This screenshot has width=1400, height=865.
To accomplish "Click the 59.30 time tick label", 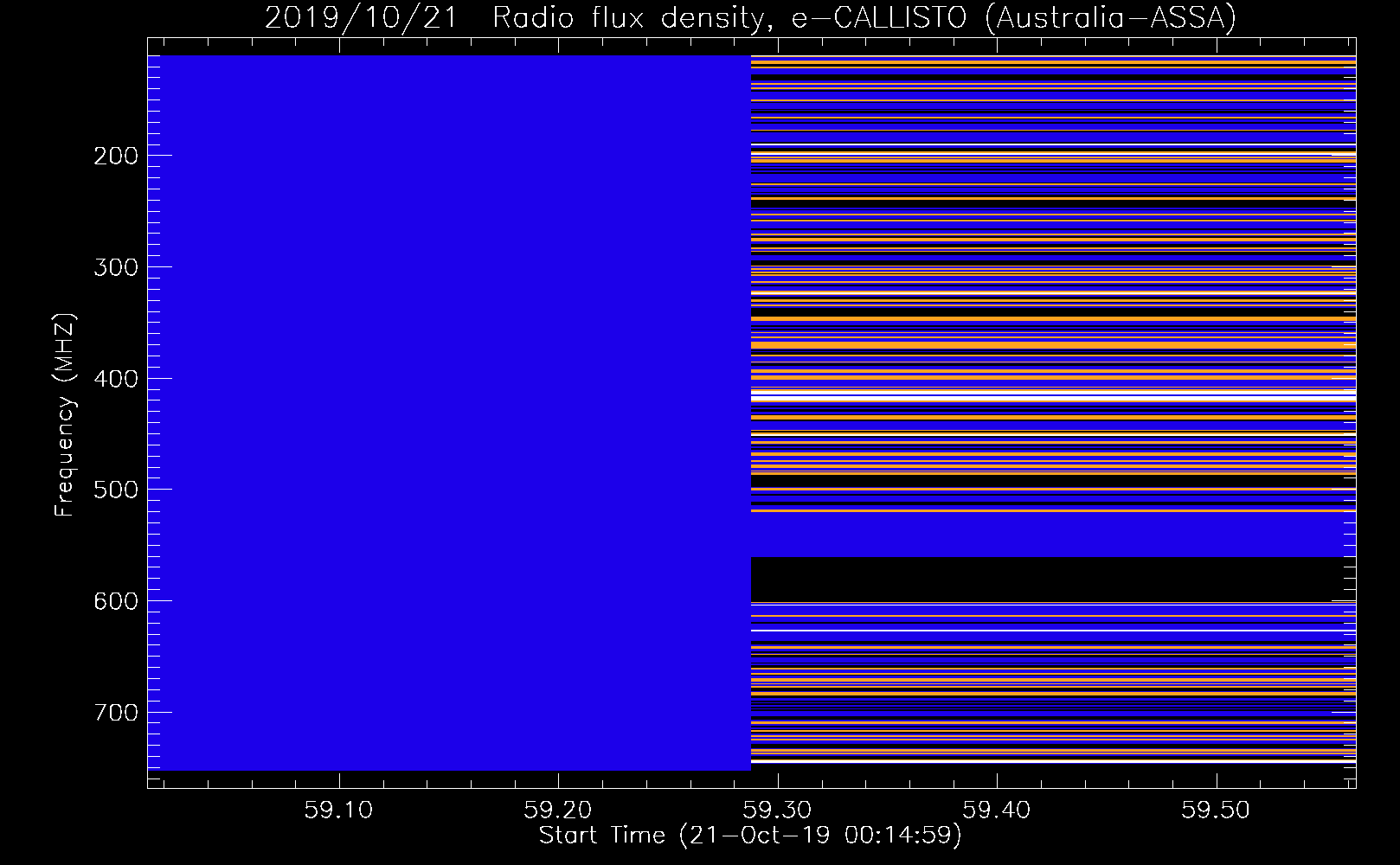I will point(778,811).
